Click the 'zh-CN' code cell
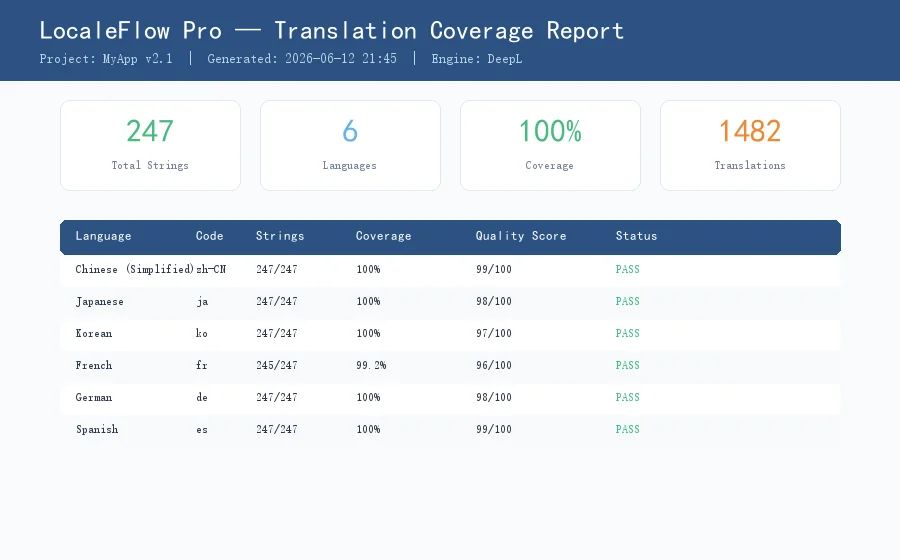 click(x=211, y=269)
